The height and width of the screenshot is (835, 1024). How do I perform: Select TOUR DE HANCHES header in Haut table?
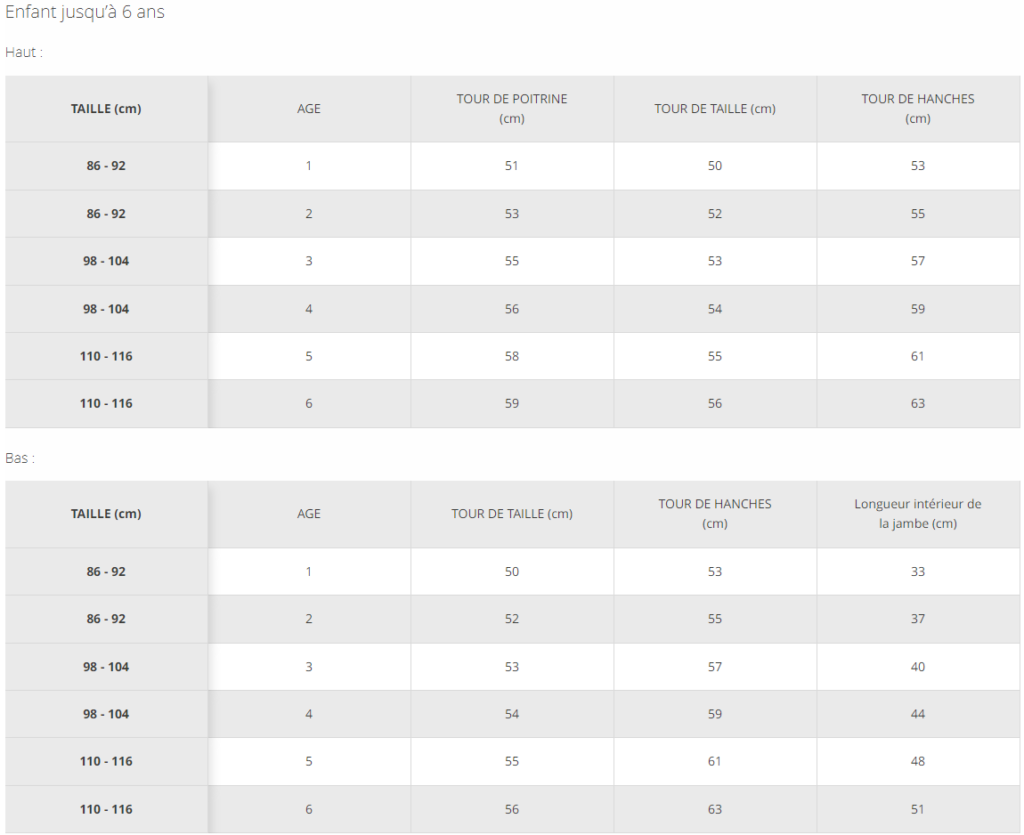pos(918,108)
